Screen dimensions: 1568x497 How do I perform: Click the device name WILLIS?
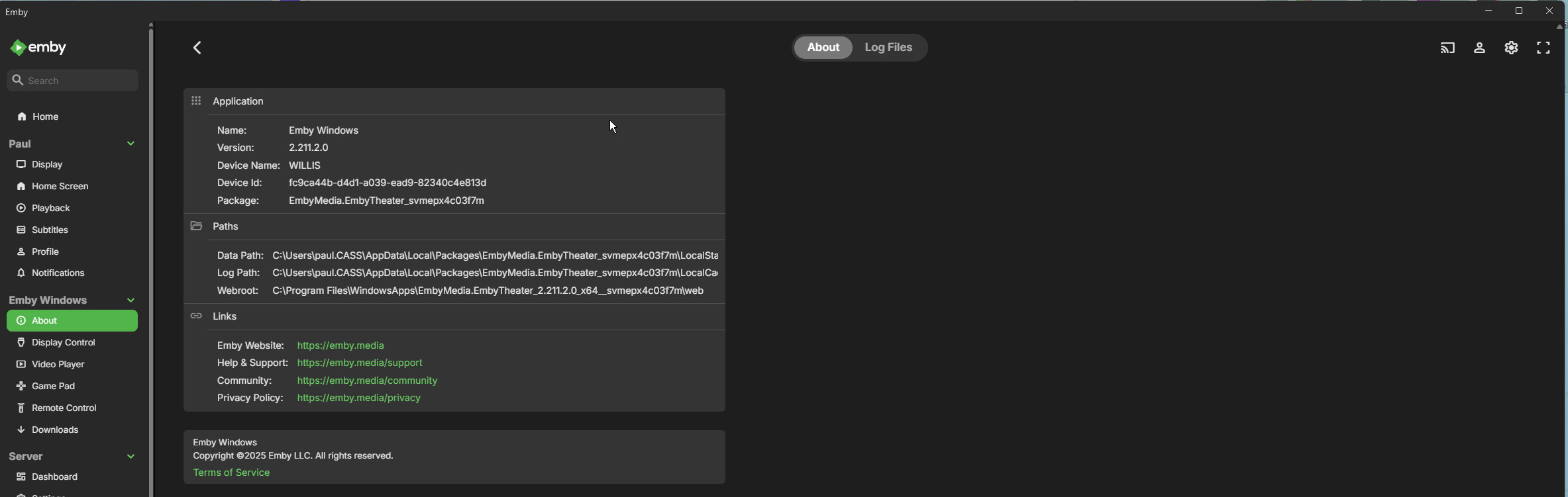pos(305,165)
